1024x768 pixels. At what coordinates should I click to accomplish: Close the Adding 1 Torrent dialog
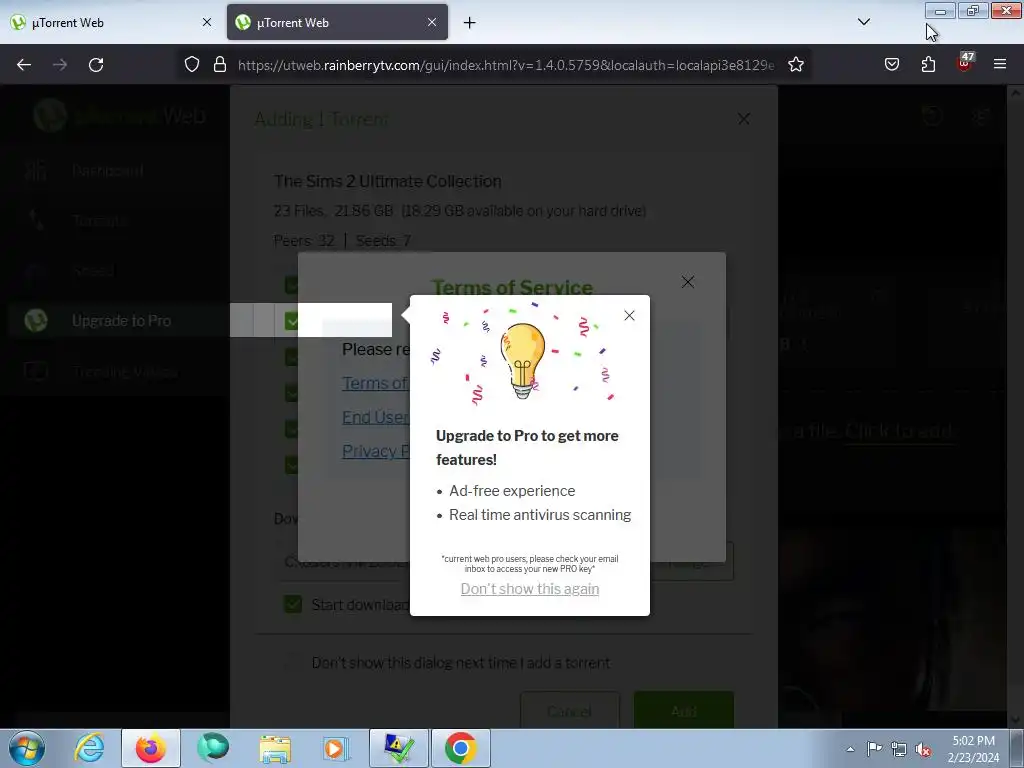pyautogui.click(x=744, y=119)
